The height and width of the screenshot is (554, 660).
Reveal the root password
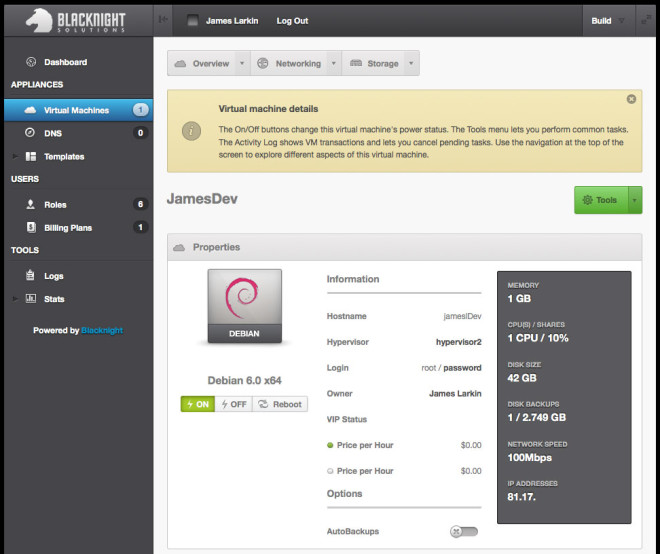tap(462, 368)
